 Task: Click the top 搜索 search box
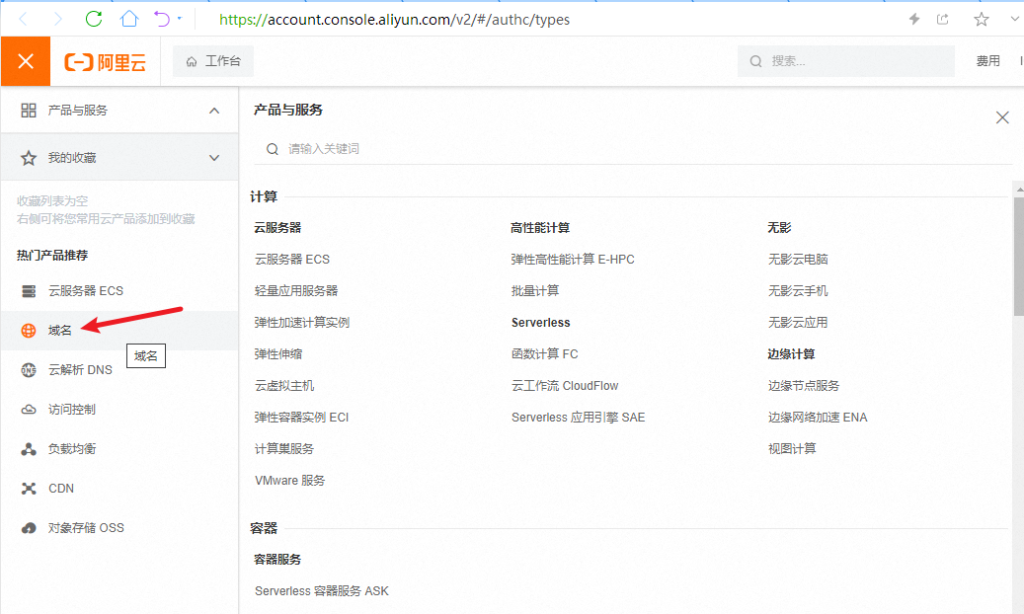tap(850, 61)
